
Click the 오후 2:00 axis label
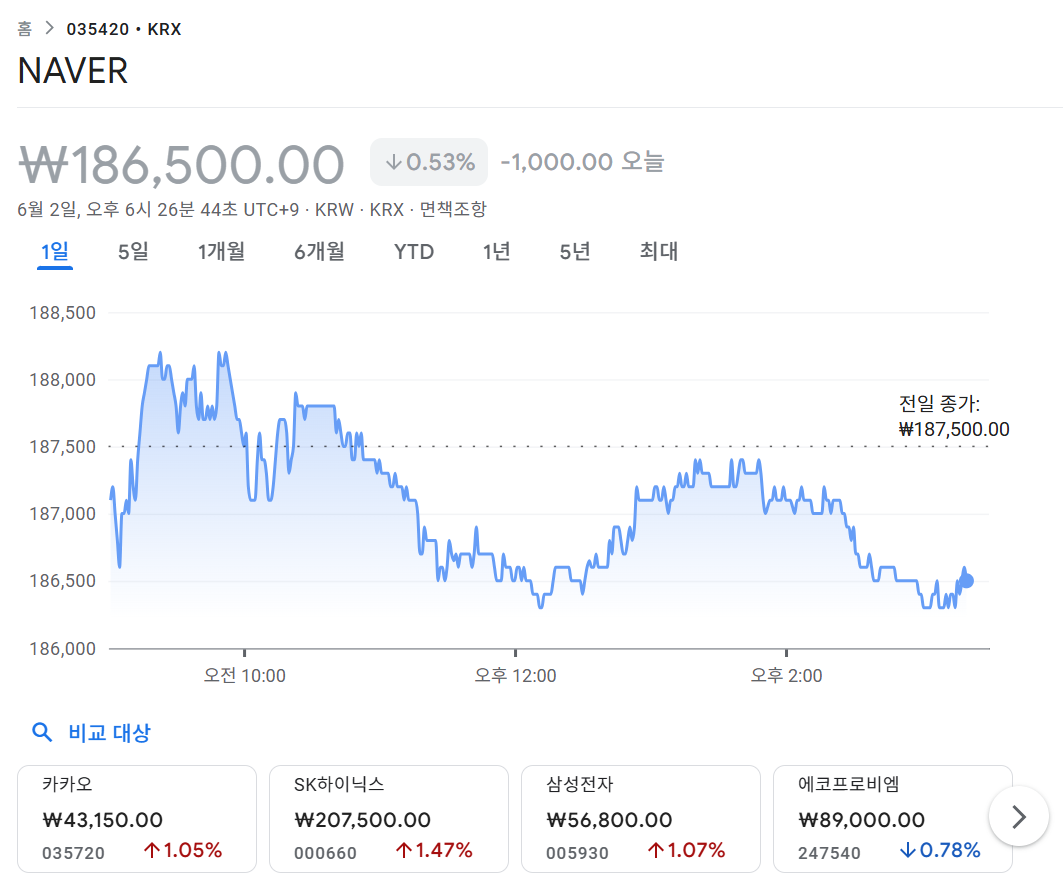(786, 676)
